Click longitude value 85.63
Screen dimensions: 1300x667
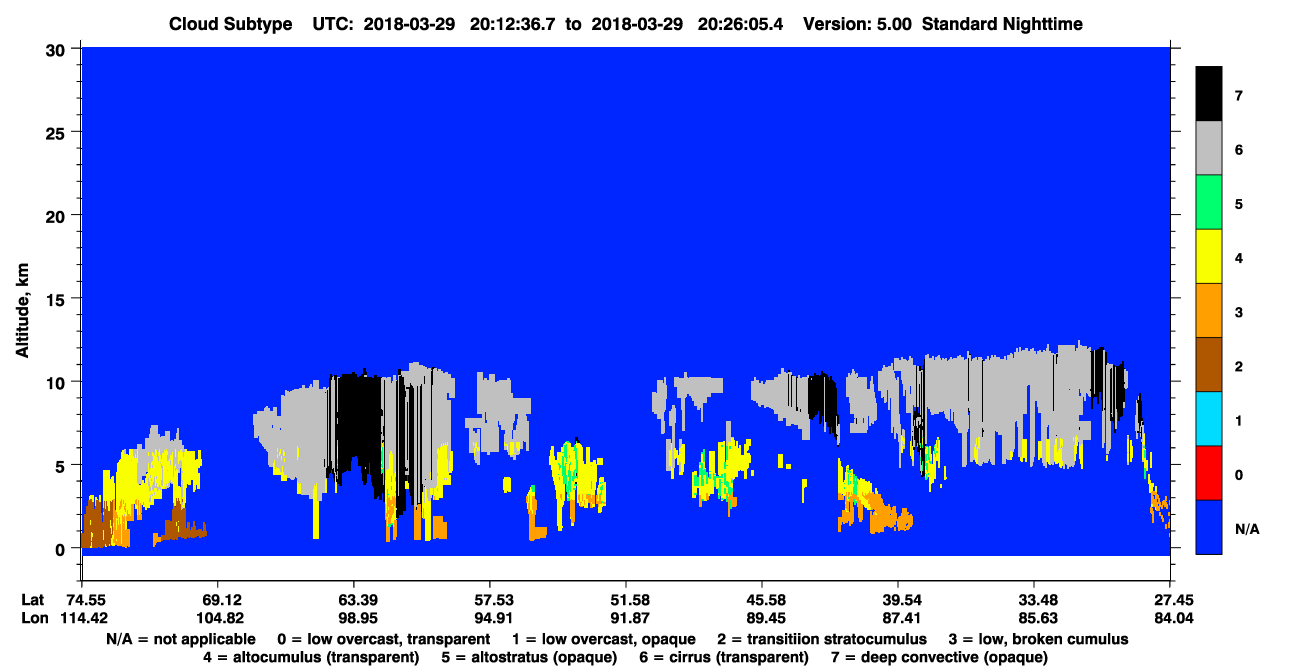(1034, 618)
